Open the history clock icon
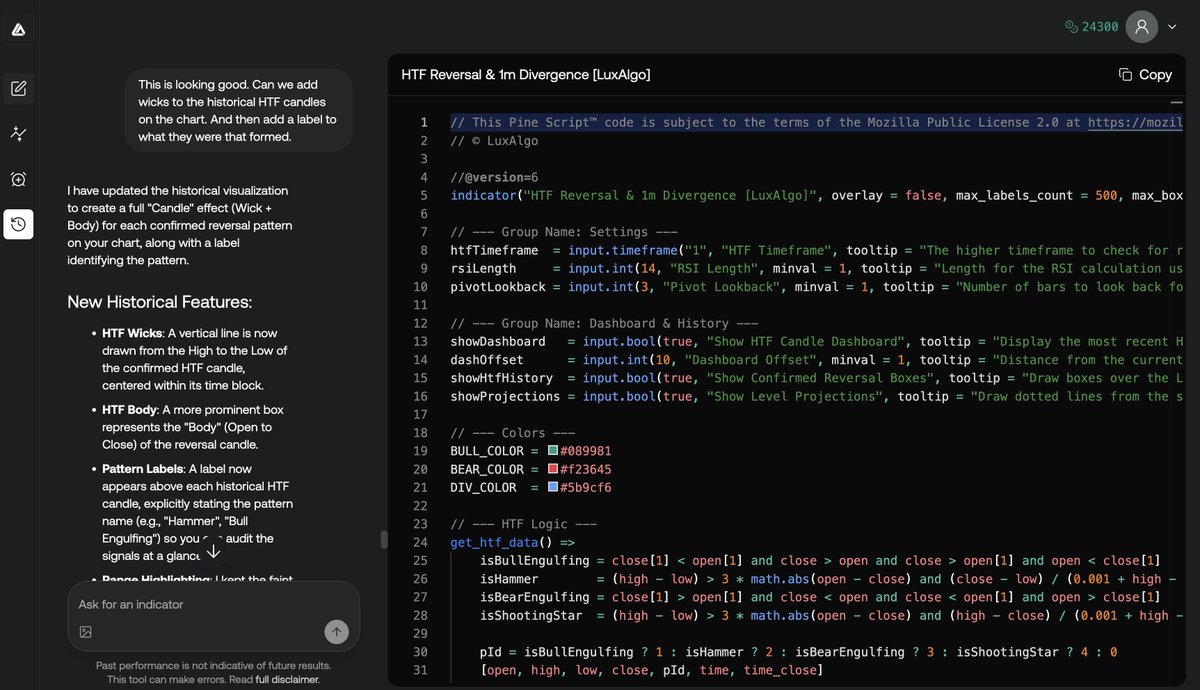This screenshot has height=690, width=1200. (18, 224)
